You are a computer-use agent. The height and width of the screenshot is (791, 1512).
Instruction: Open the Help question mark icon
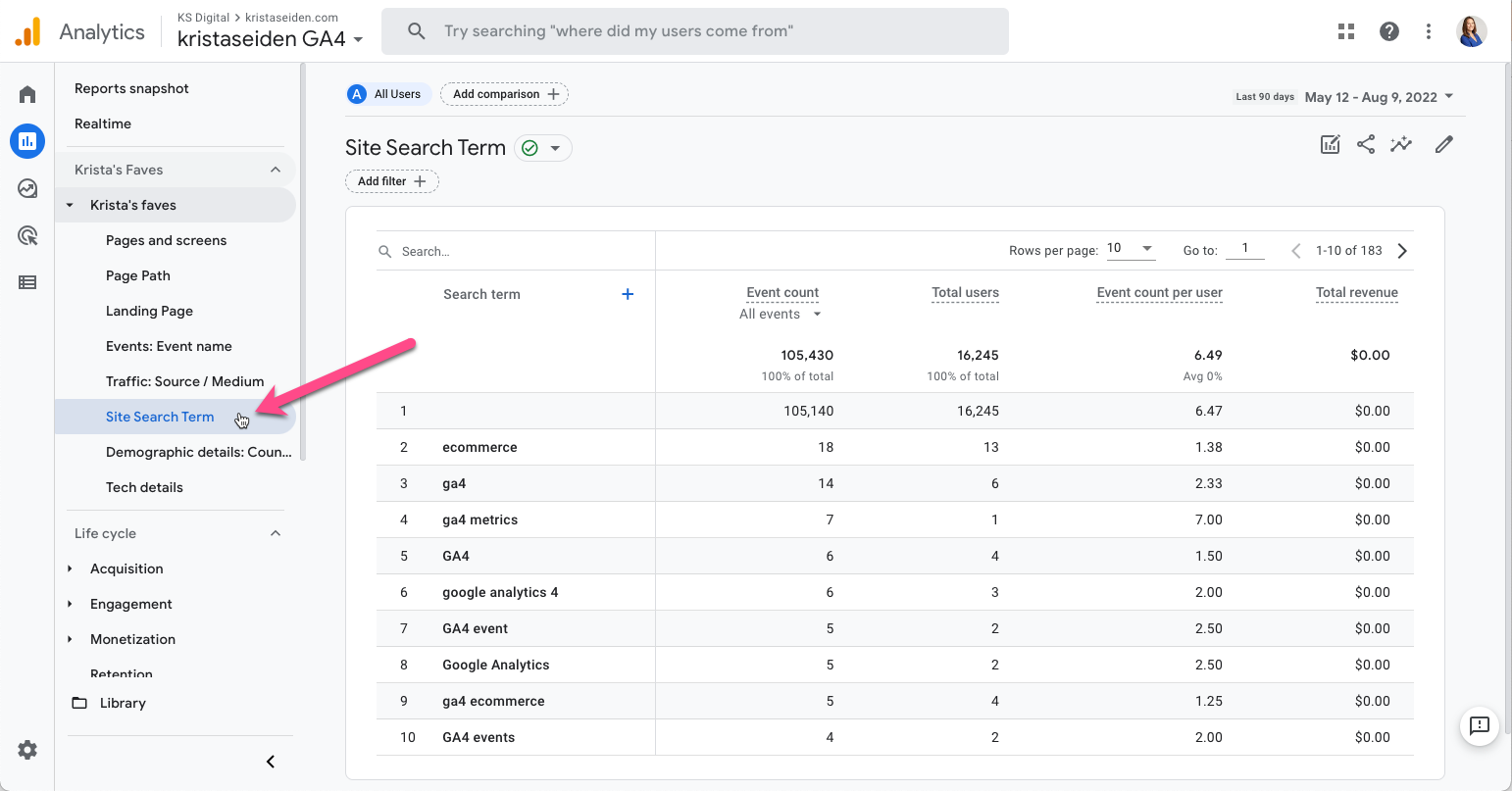1389,31
